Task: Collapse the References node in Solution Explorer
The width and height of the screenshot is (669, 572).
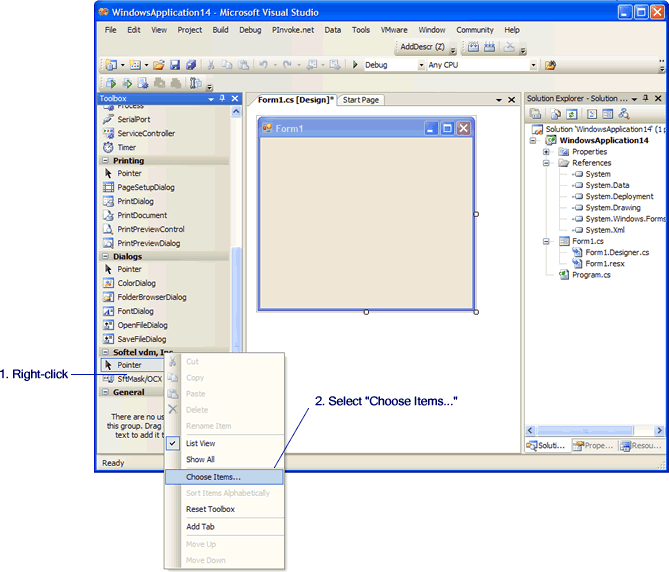Action: [546, 163]
